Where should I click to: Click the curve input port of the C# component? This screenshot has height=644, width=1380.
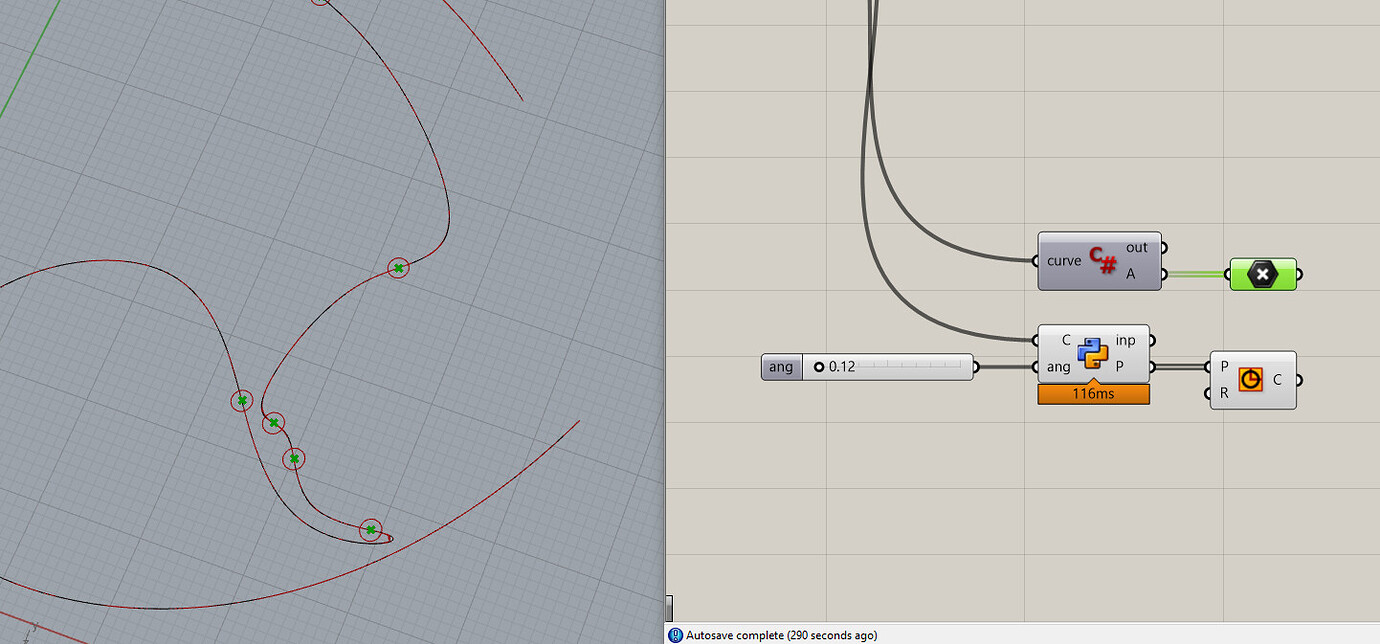coord(1037,261)
